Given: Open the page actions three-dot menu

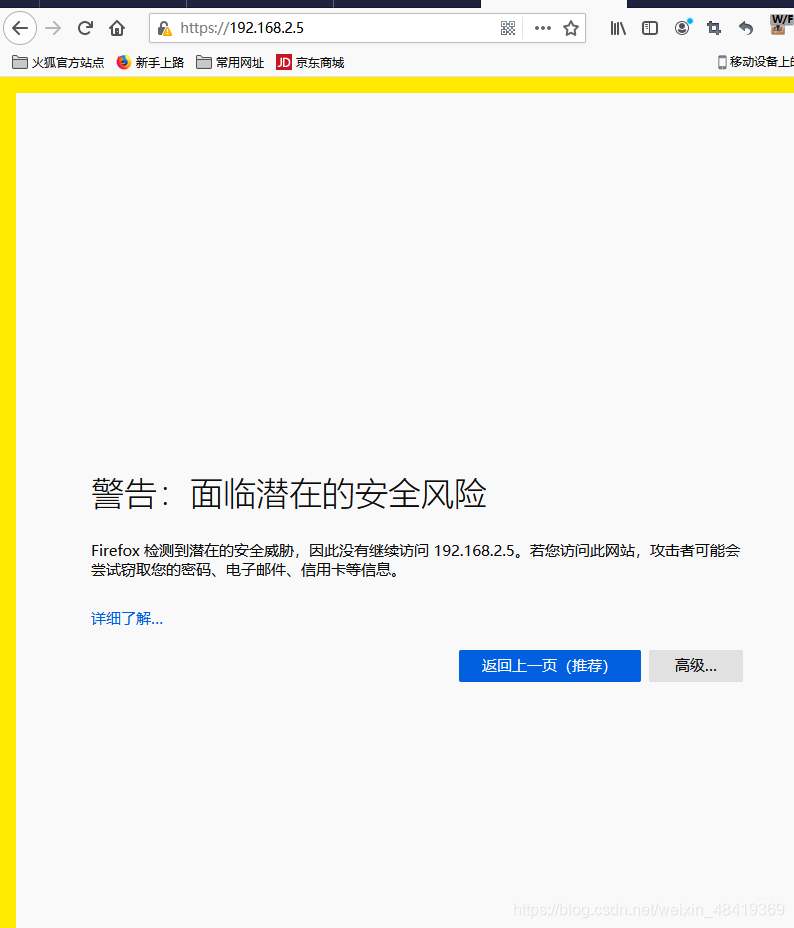Looking at the screenshot, I should [x=543, y=28].
